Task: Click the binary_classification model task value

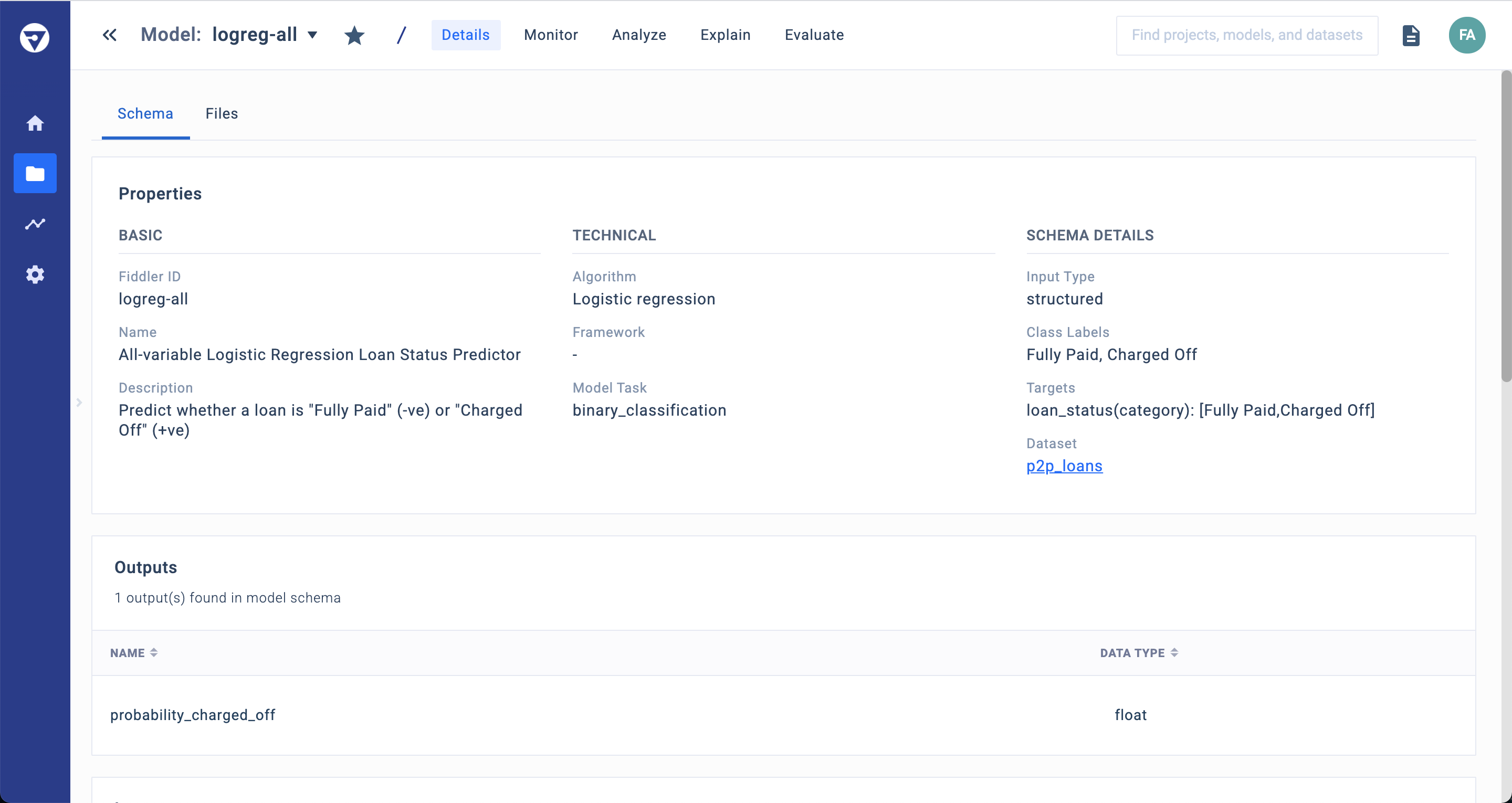Action: click(649, 410)
